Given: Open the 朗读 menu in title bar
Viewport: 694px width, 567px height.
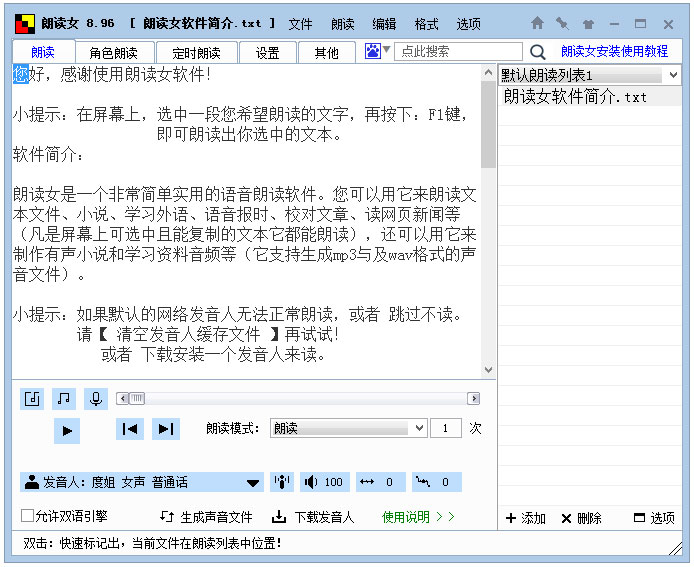Looking at the screenshot, I should [343, 24].
